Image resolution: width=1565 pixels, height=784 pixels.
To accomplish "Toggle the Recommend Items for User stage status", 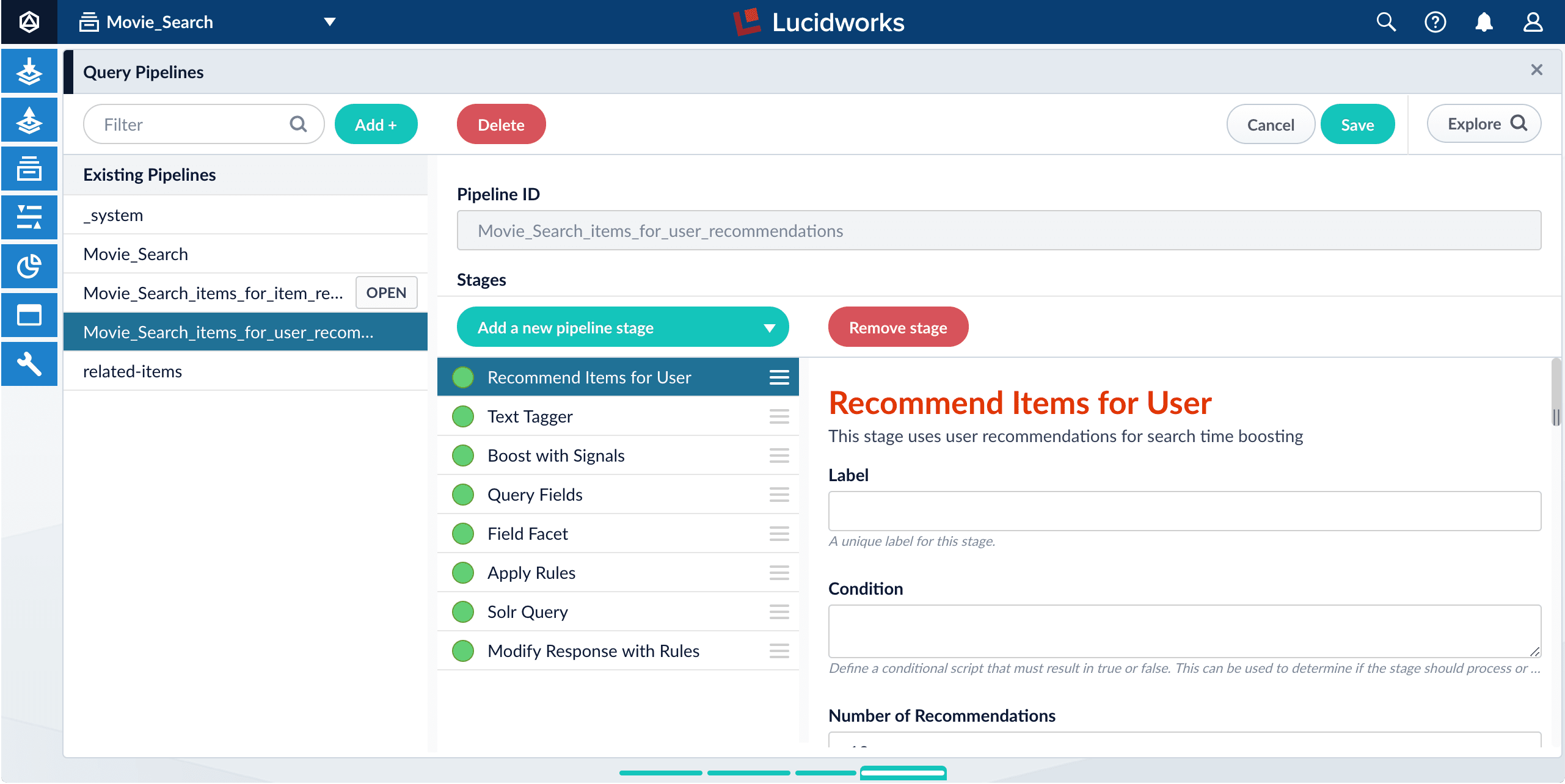I will 463,377.
